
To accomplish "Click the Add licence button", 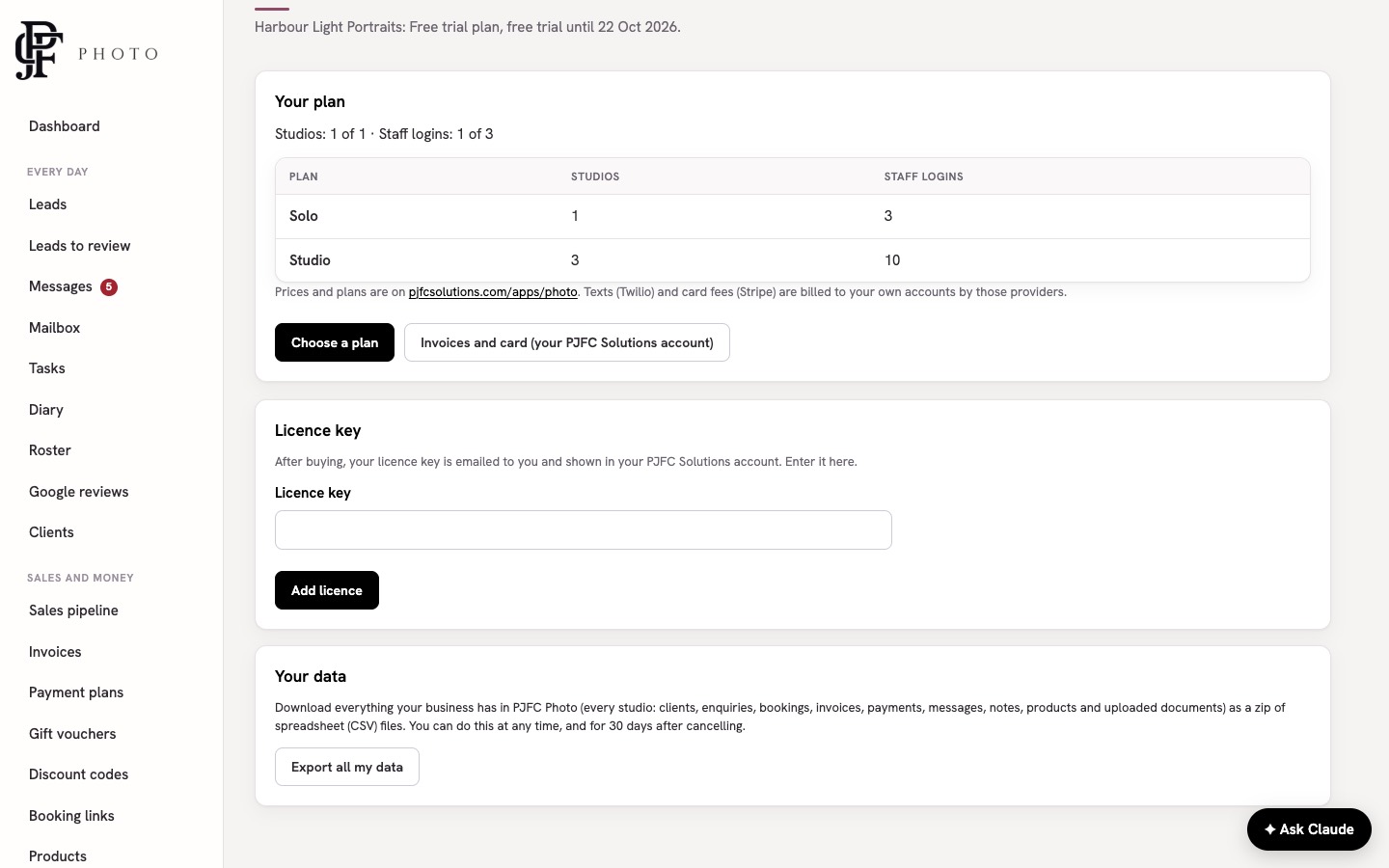I will click(x=327, y=590).
